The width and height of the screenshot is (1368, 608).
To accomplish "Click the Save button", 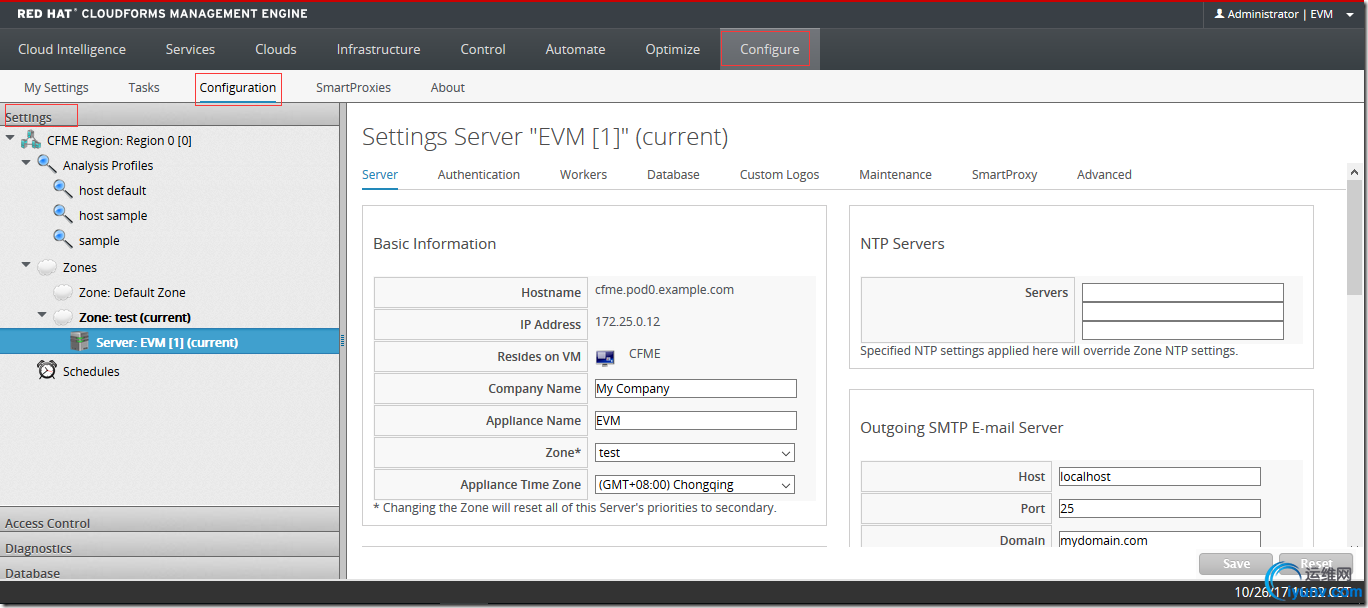I will pyautogui.click(x=1235, y=564).
